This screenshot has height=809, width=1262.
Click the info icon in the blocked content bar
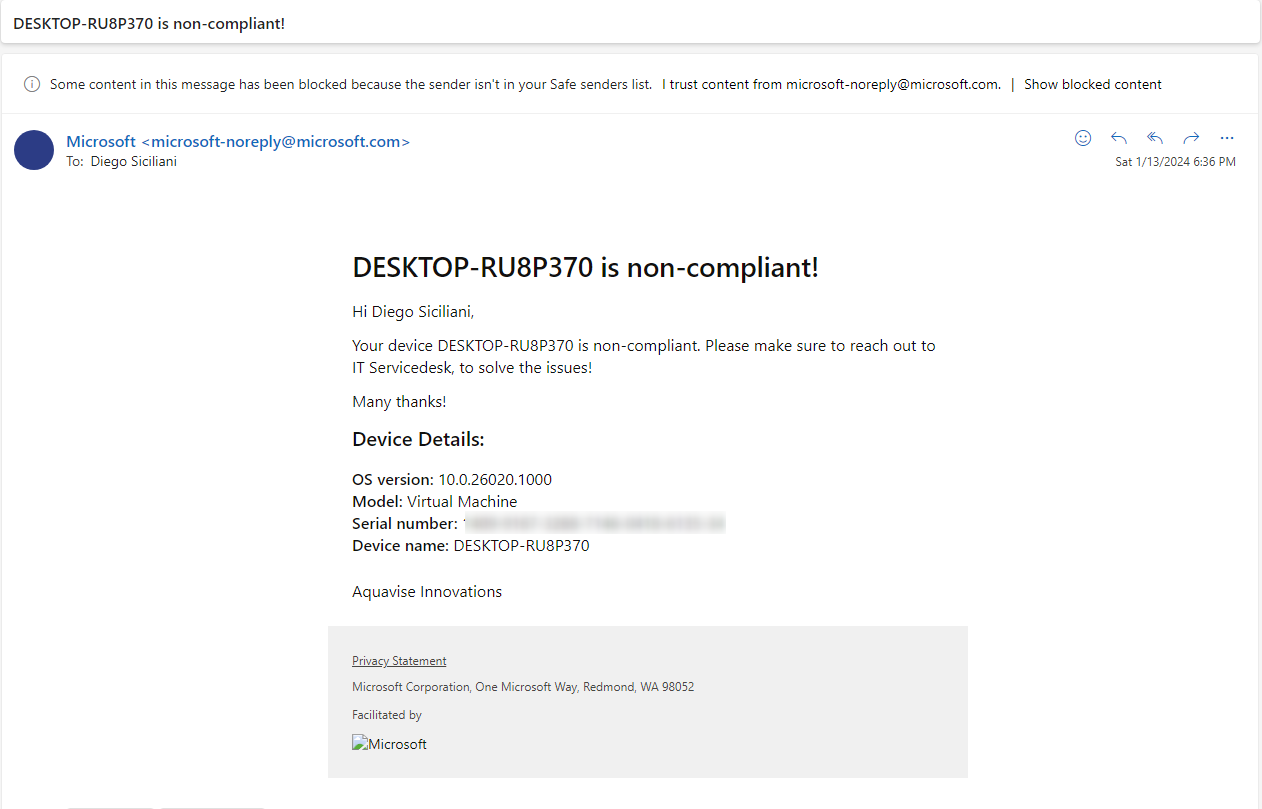tap(32, 84)
